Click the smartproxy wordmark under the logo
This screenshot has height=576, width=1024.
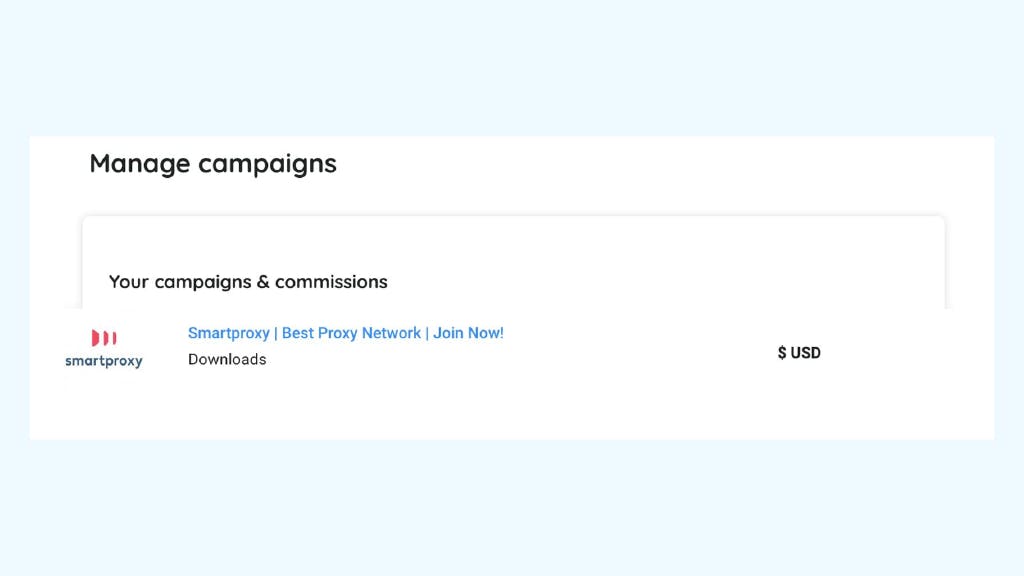point(104,361)
